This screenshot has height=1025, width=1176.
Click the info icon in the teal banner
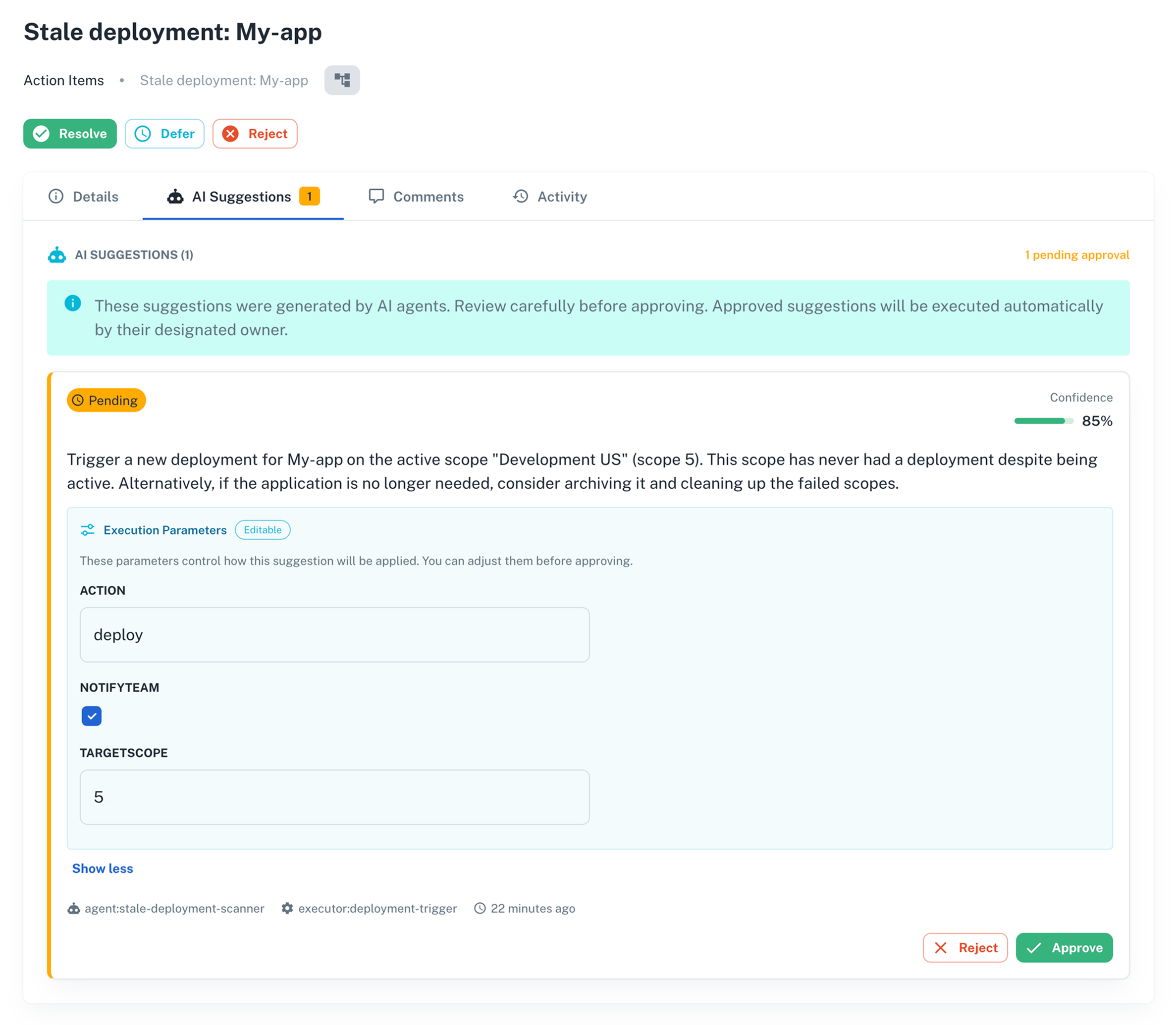coord(73,304)
